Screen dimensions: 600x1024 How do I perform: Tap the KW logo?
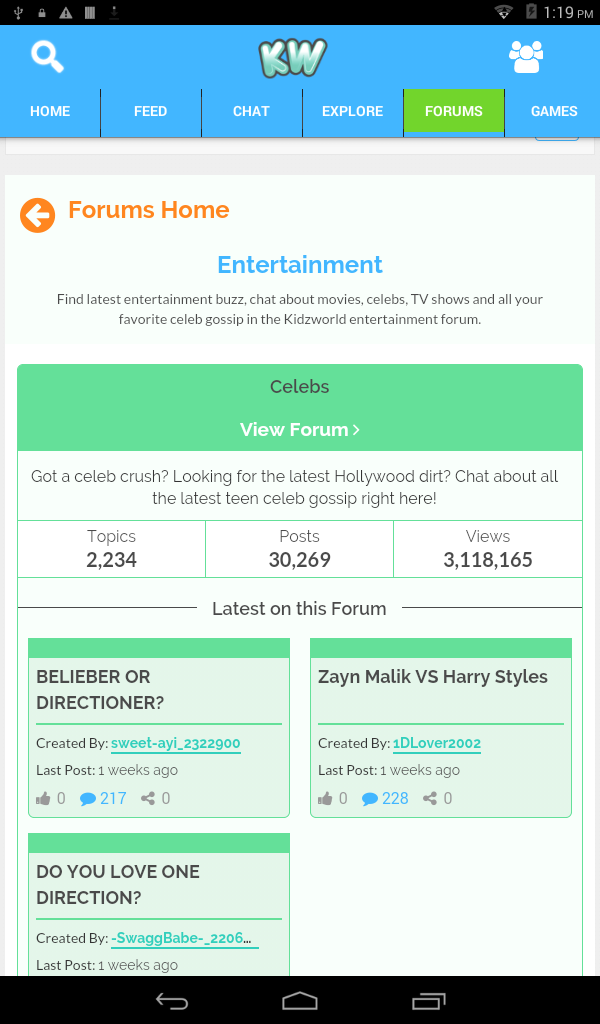pyautogui.click(x=292, y=58)
